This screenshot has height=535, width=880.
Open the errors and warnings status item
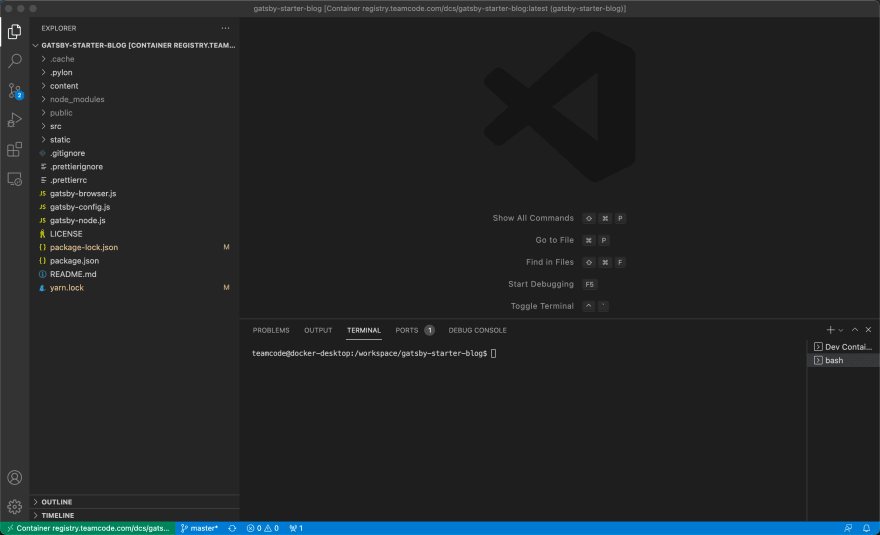pos(263,528)
